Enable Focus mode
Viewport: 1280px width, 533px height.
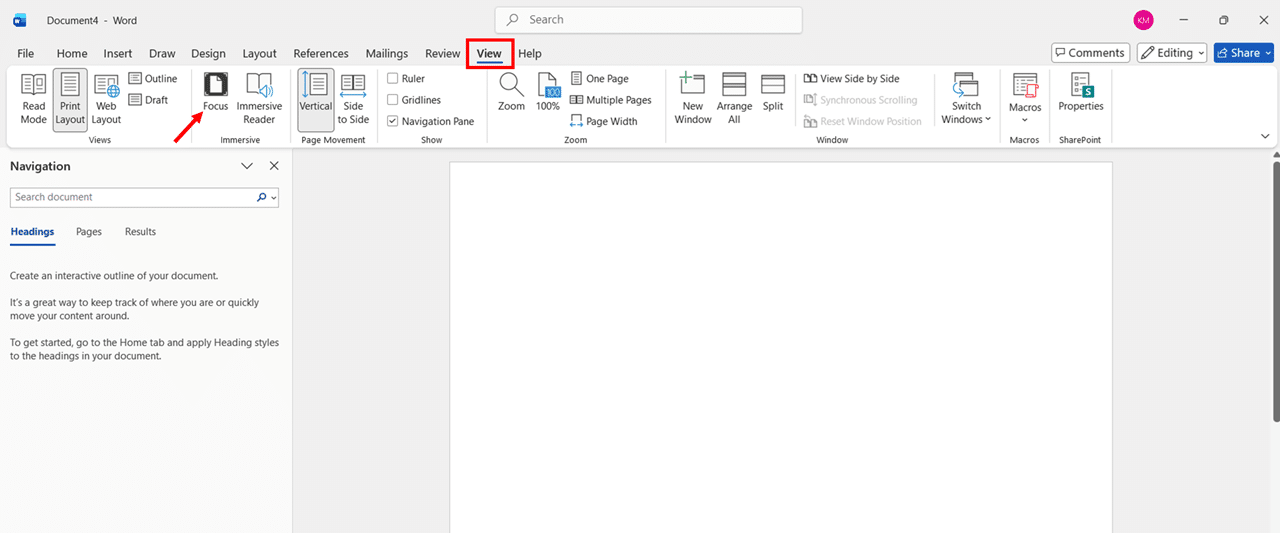coord(215,92)
